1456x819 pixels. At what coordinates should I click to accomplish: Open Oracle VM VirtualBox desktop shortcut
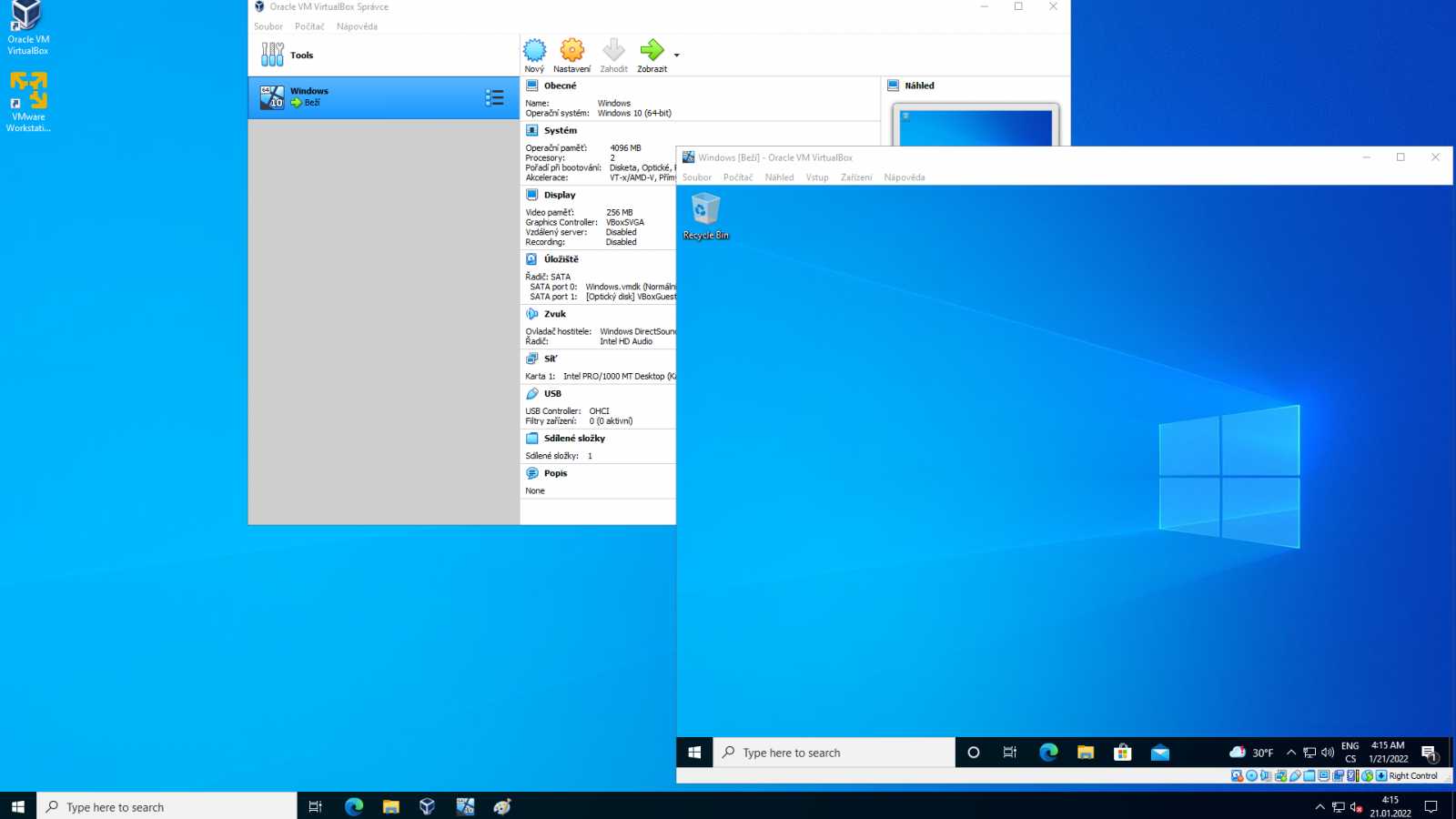point(28,28)
